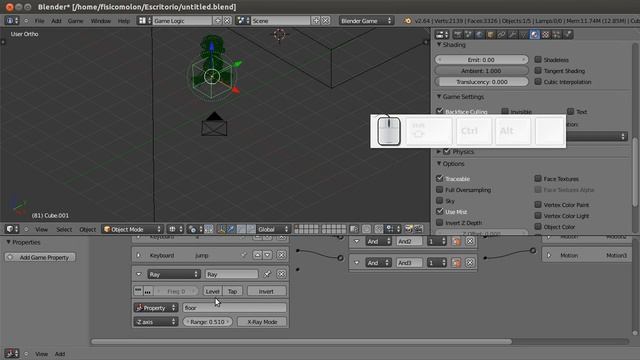Open the Blender Game engine dropdown

pos(366,20)
